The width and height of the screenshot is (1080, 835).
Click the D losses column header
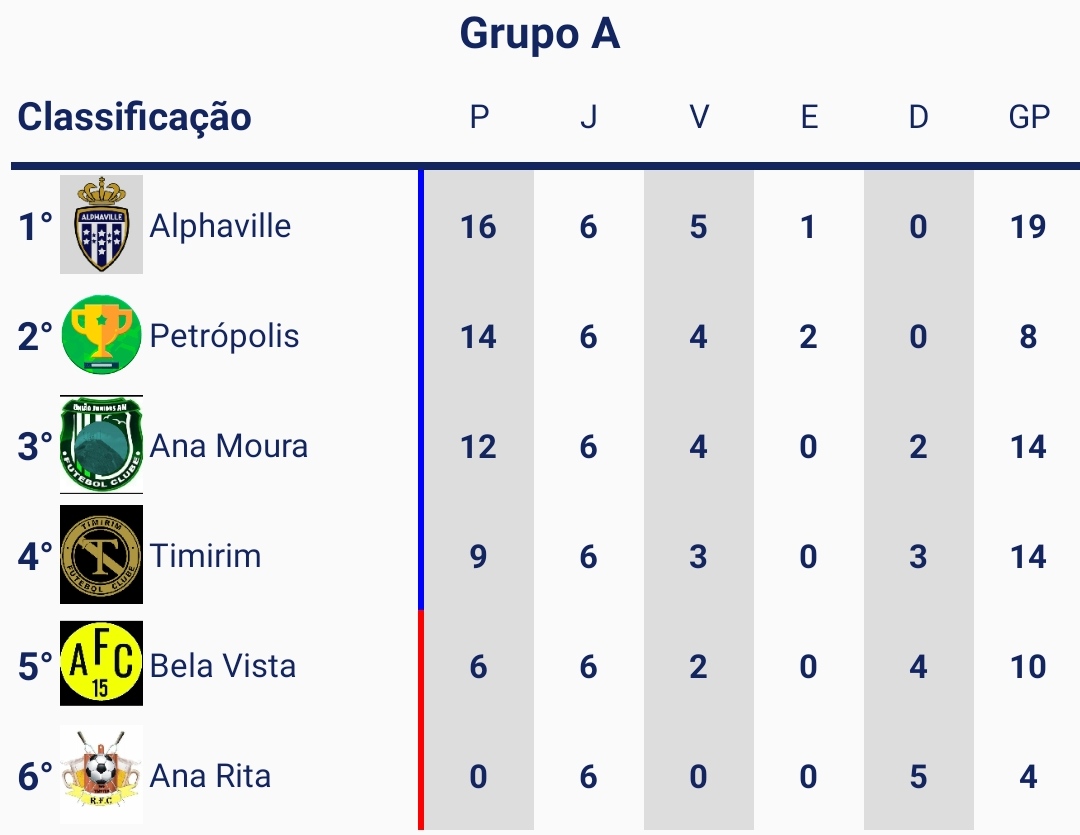click(x=918, y=118)
